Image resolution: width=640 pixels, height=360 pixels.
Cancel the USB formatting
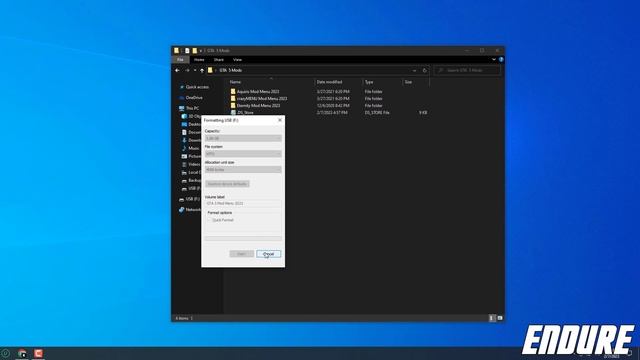coord(269,254)
